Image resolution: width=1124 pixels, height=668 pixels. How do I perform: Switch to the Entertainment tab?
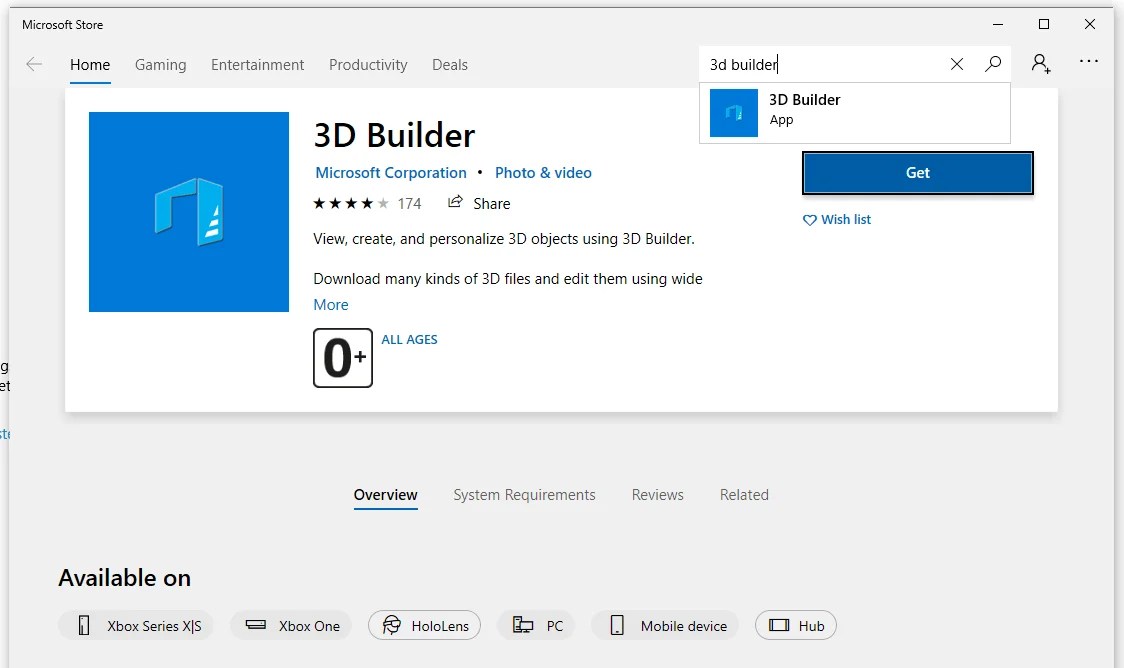[257, 65]
